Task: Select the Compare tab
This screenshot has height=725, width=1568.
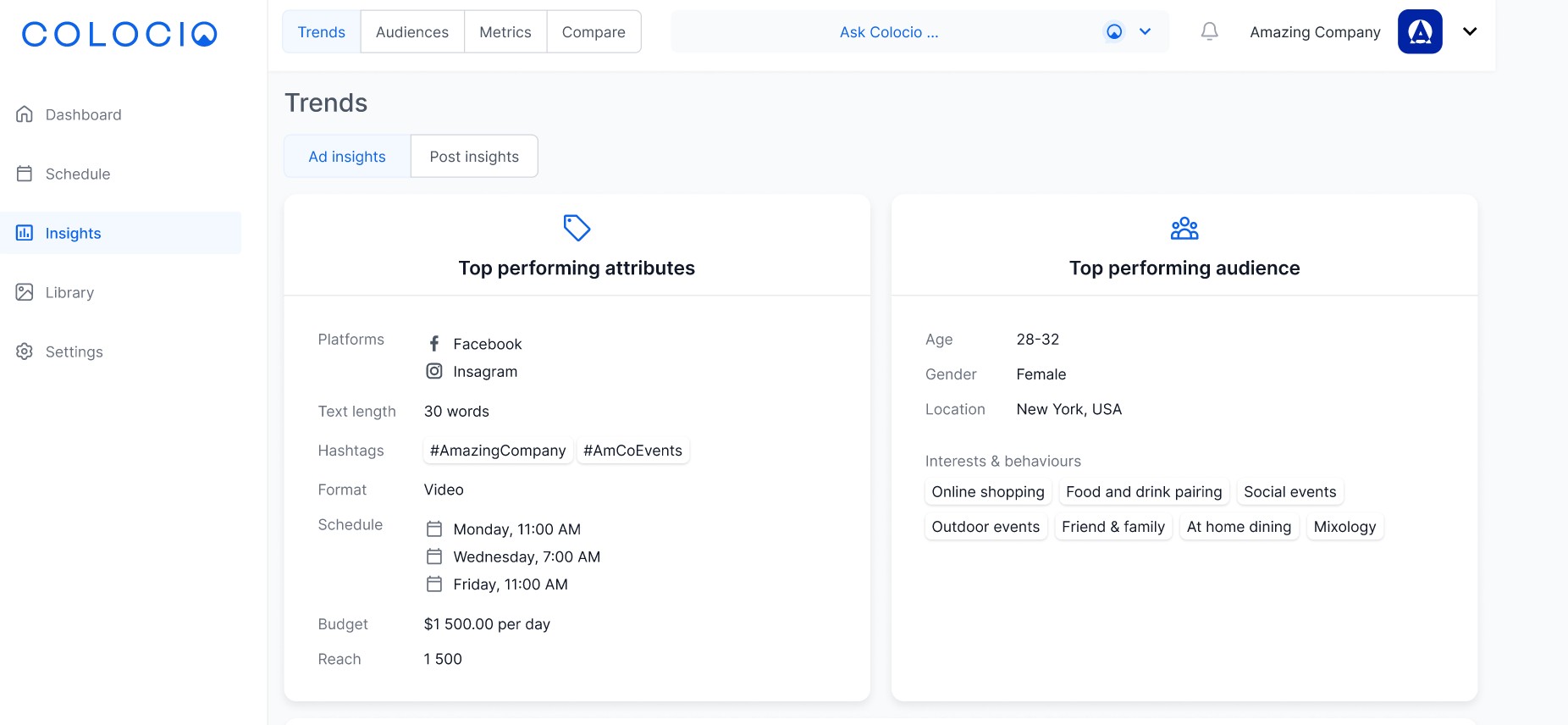Action: 594,32
